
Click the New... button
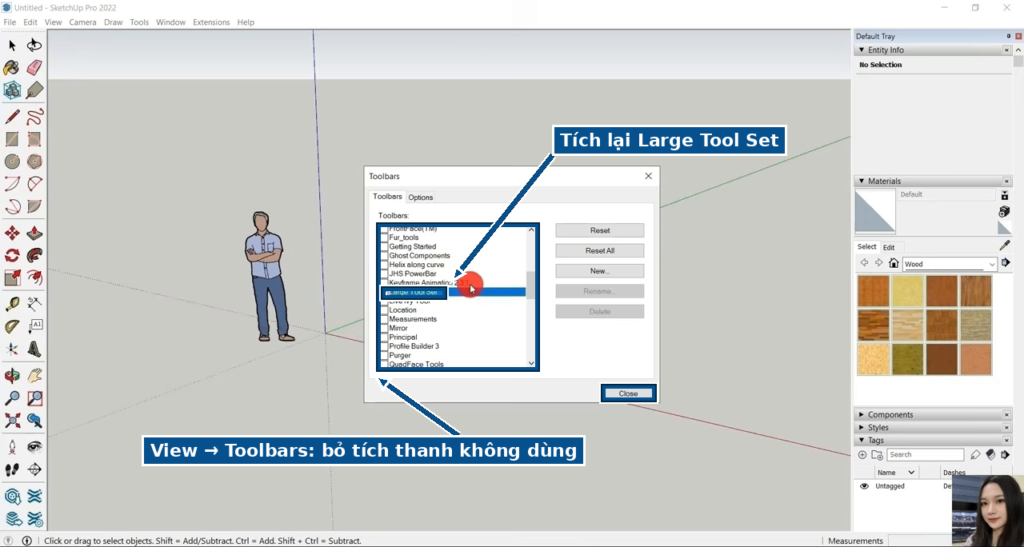(x=600, y=271)
